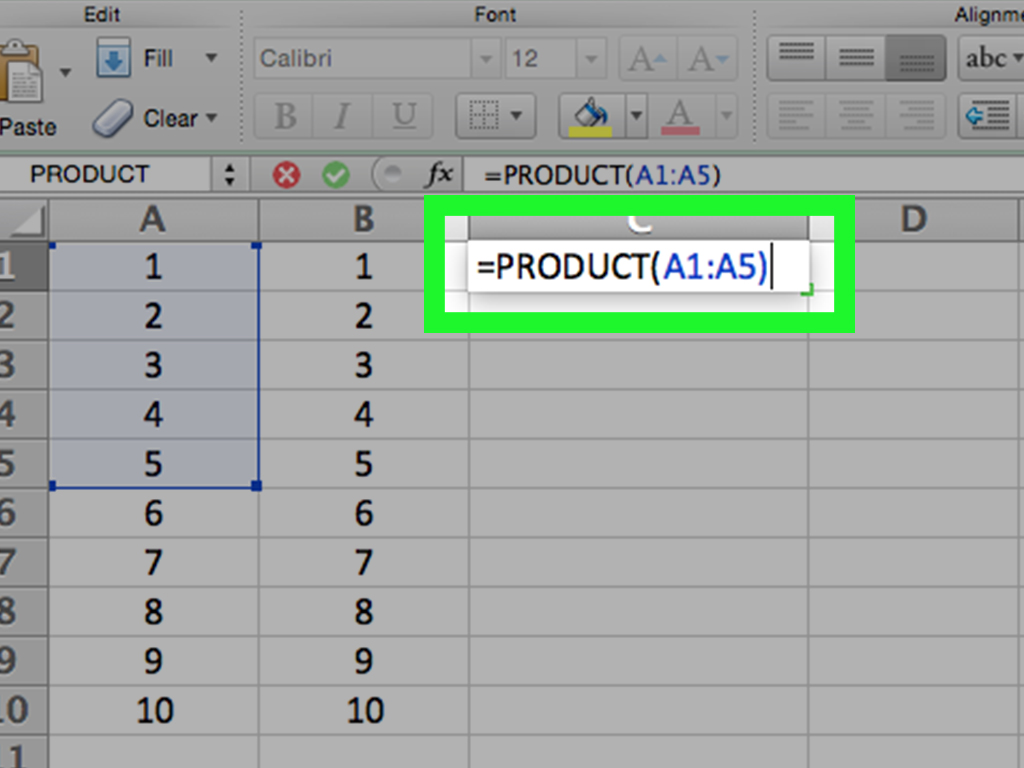Image resolution: width=1024 pixels, height=768 pixels.
Task: Click the Fill down icon
Action: [x=113, y=58]
